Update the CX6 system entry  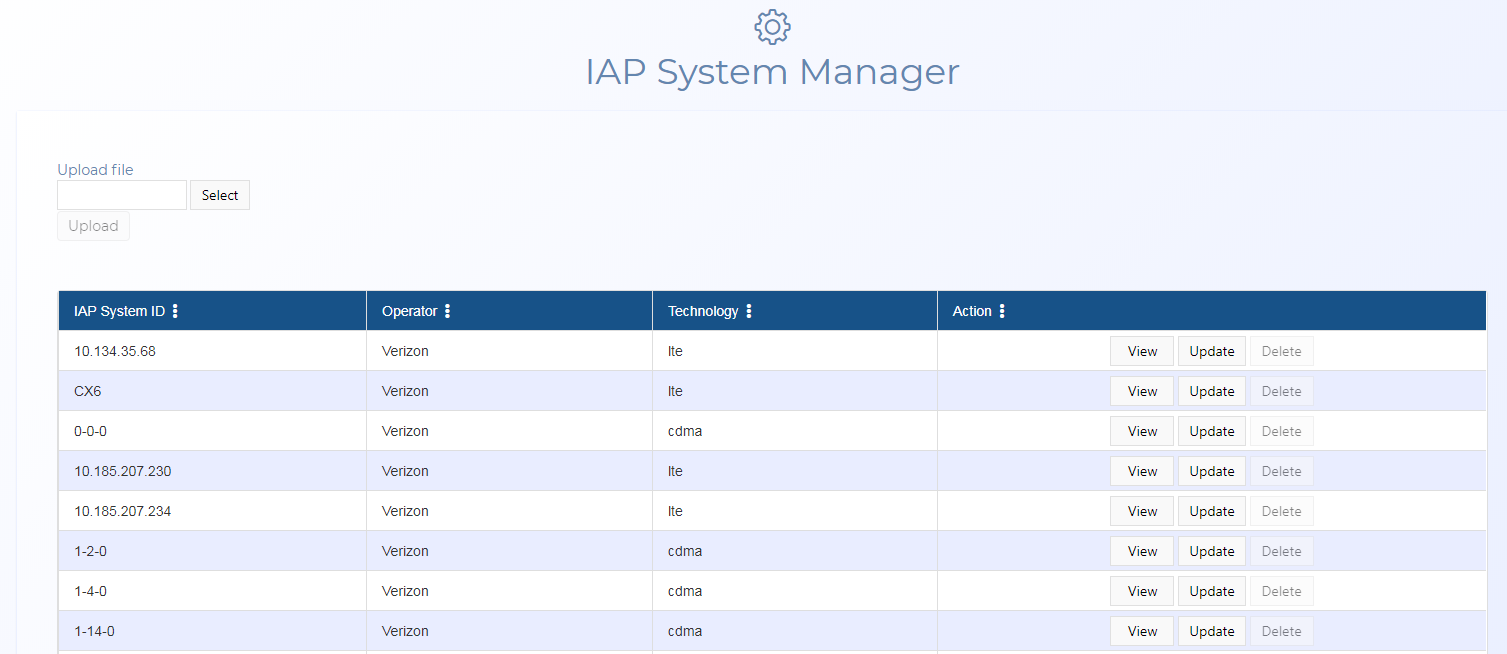coord(1211,391)
